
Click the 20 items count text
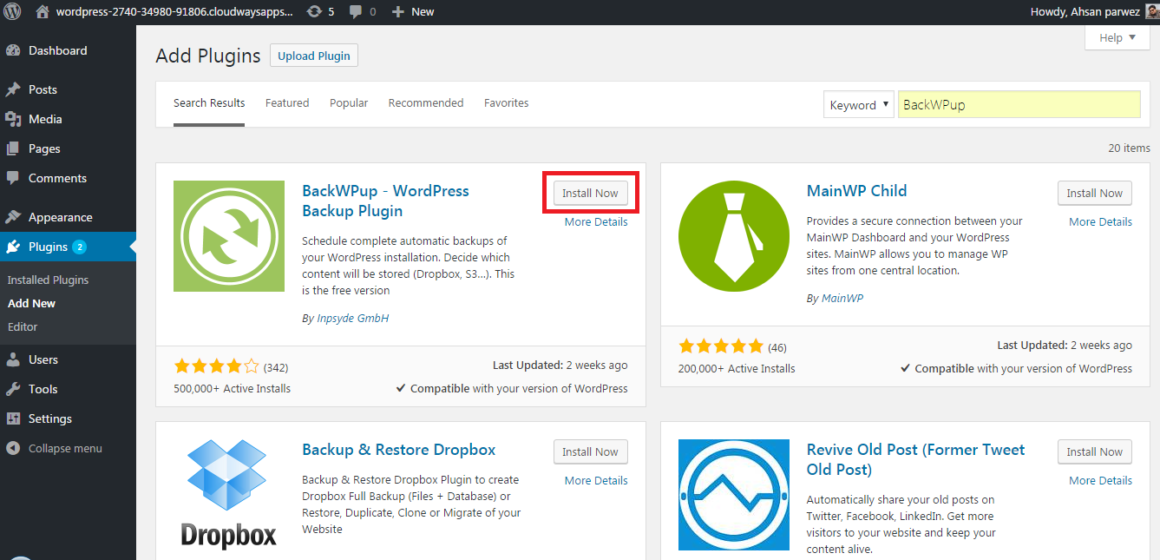(1129, 148)
